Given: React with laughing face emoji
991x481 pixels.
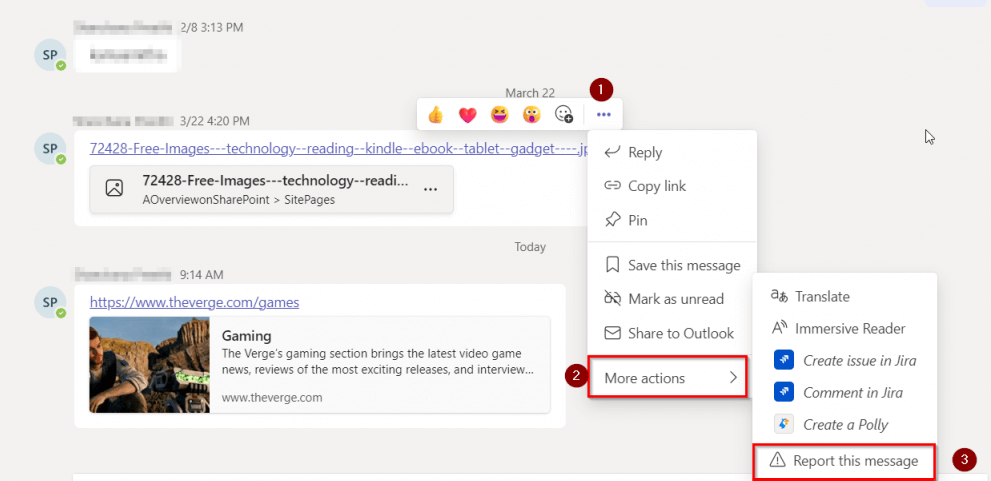Looking at the screenshot, I should point(499,114).
